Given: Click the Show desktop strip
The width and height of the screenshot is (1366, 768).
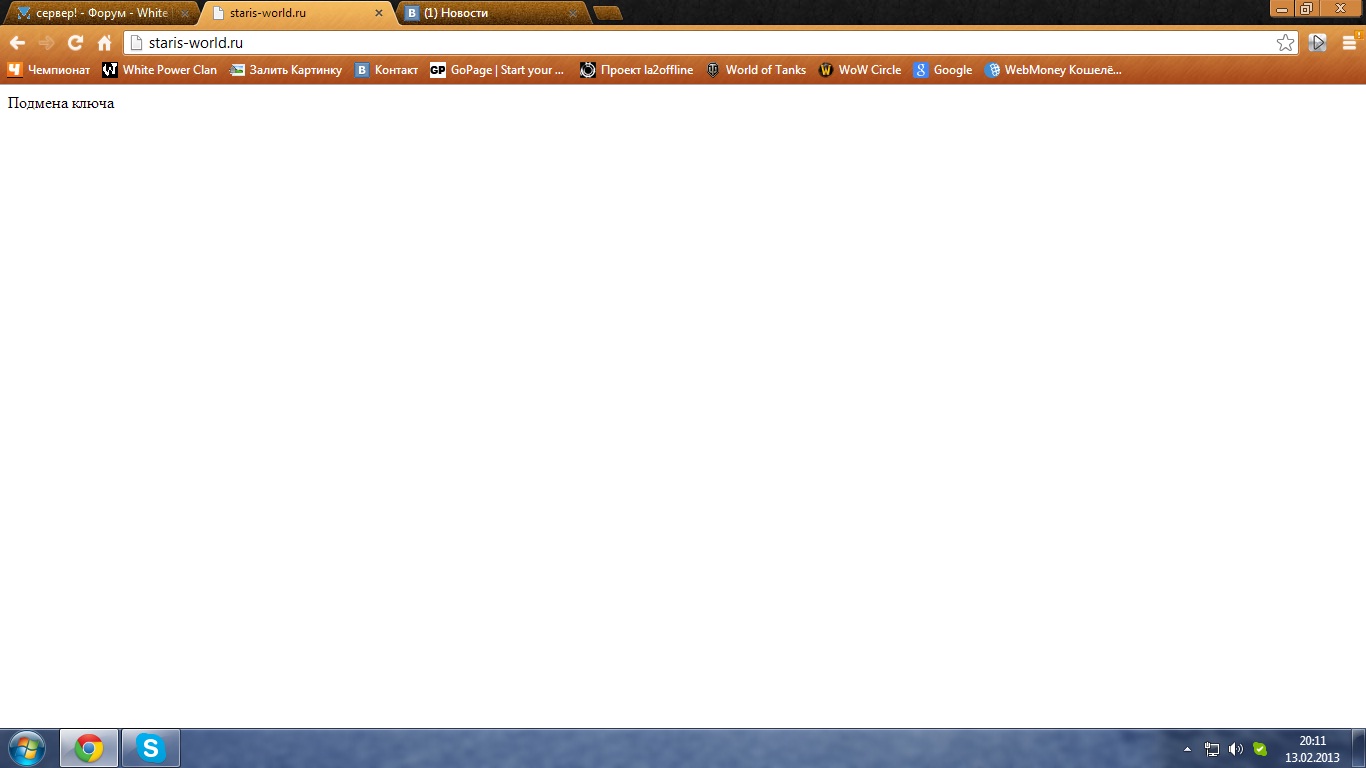Looking at the screenshot, I should click(x=1359, y=748).
